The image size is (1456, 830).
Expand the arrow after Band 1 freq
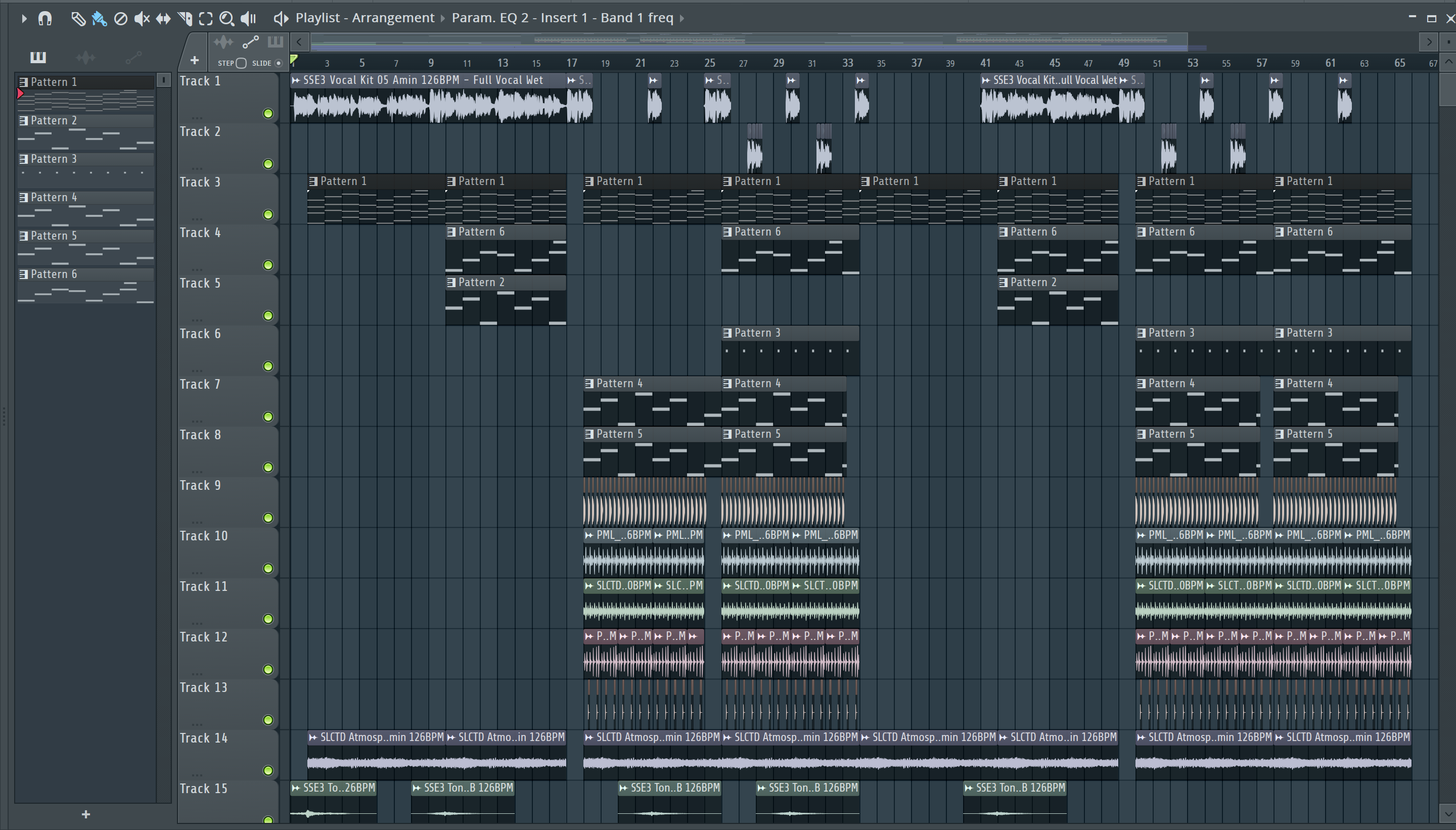pos(682,19)
